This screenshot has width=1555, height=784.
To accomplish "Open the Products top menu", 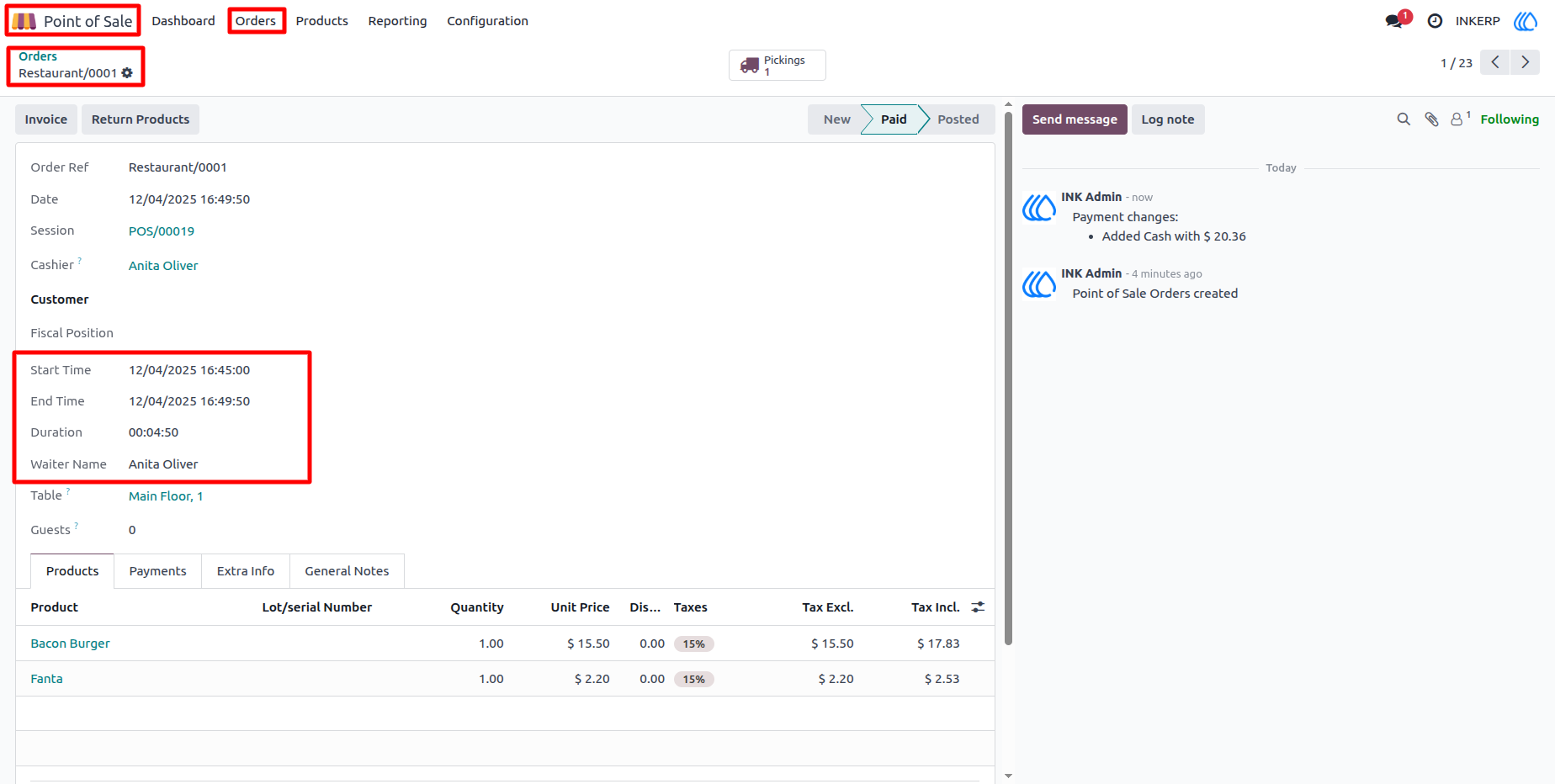I will (x=321, y=21).
